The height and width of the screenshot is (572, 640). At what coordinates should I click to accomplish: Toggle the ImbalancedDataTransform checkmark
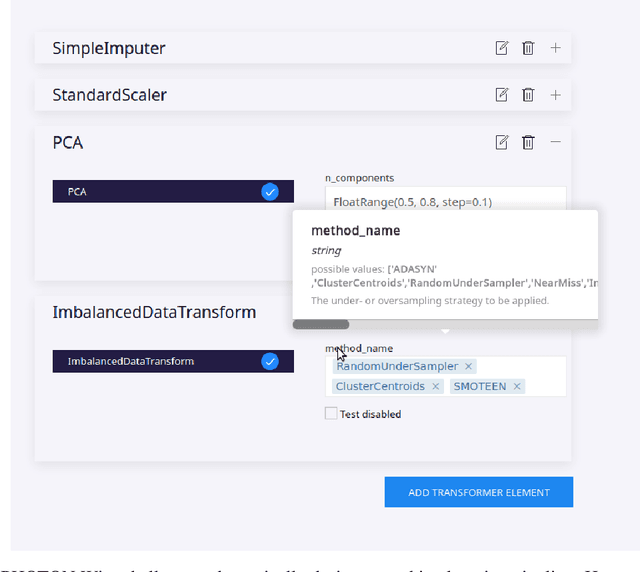point(269,361)
